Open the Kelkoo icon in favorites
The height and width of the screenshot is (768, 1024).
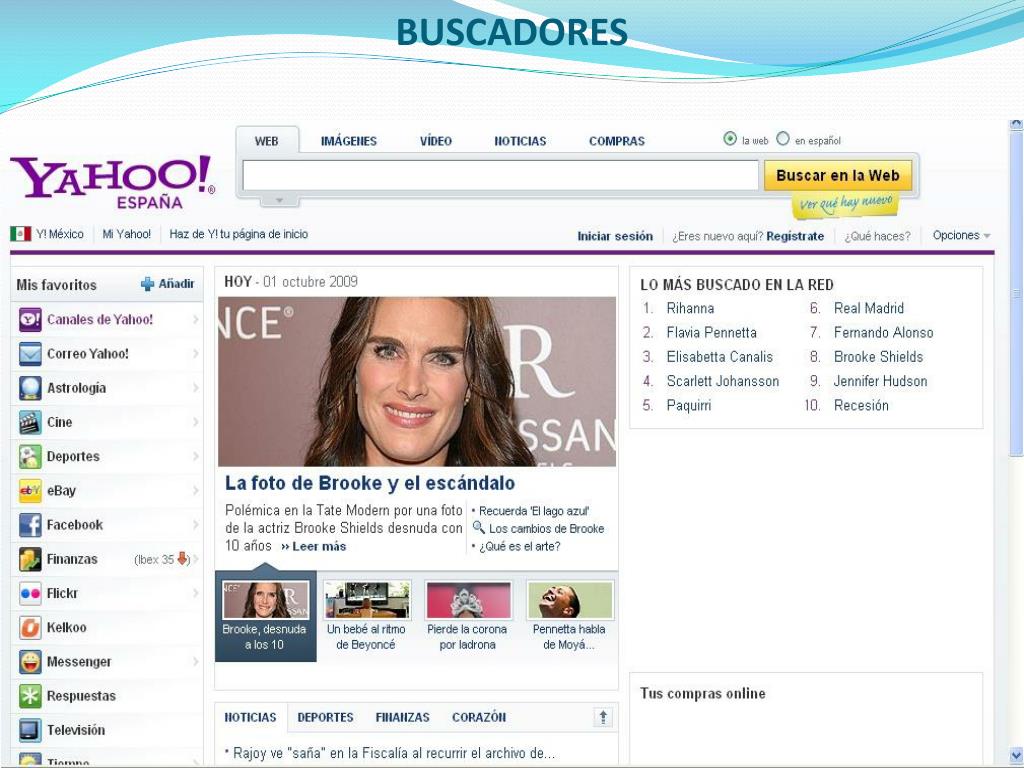[30, 628]
